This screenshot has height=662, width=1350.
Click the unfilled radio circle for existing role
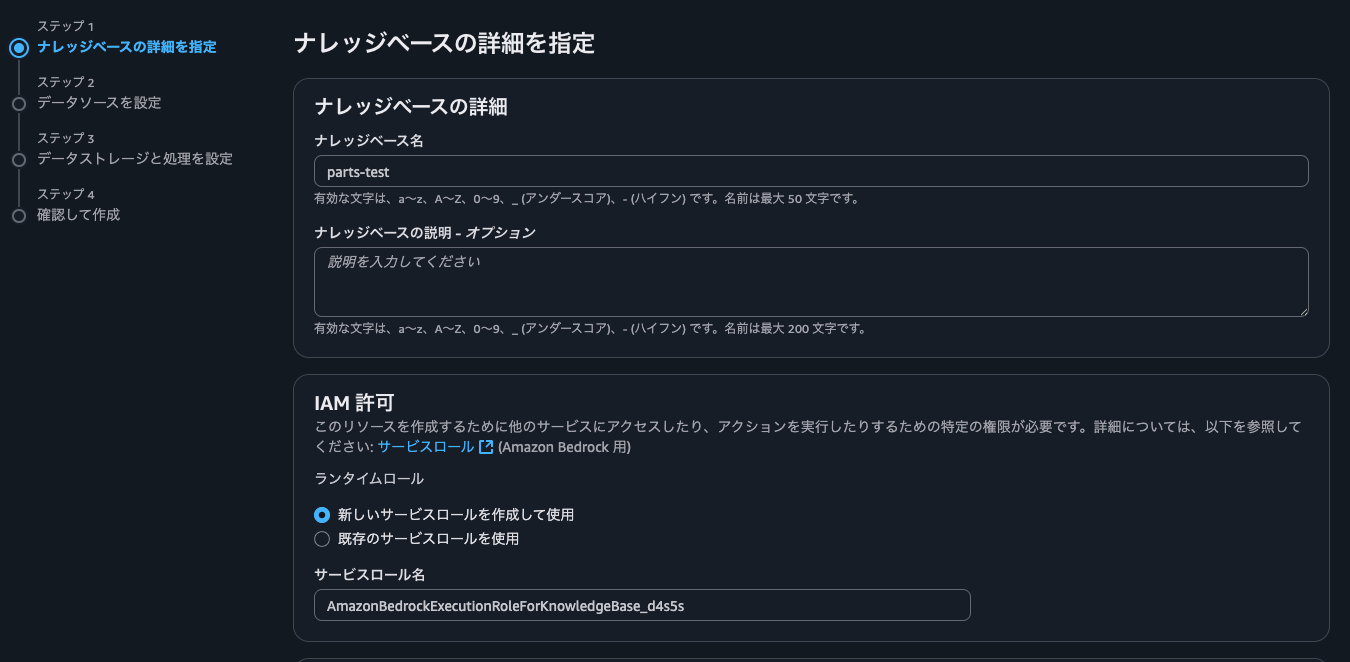point(322,539)
